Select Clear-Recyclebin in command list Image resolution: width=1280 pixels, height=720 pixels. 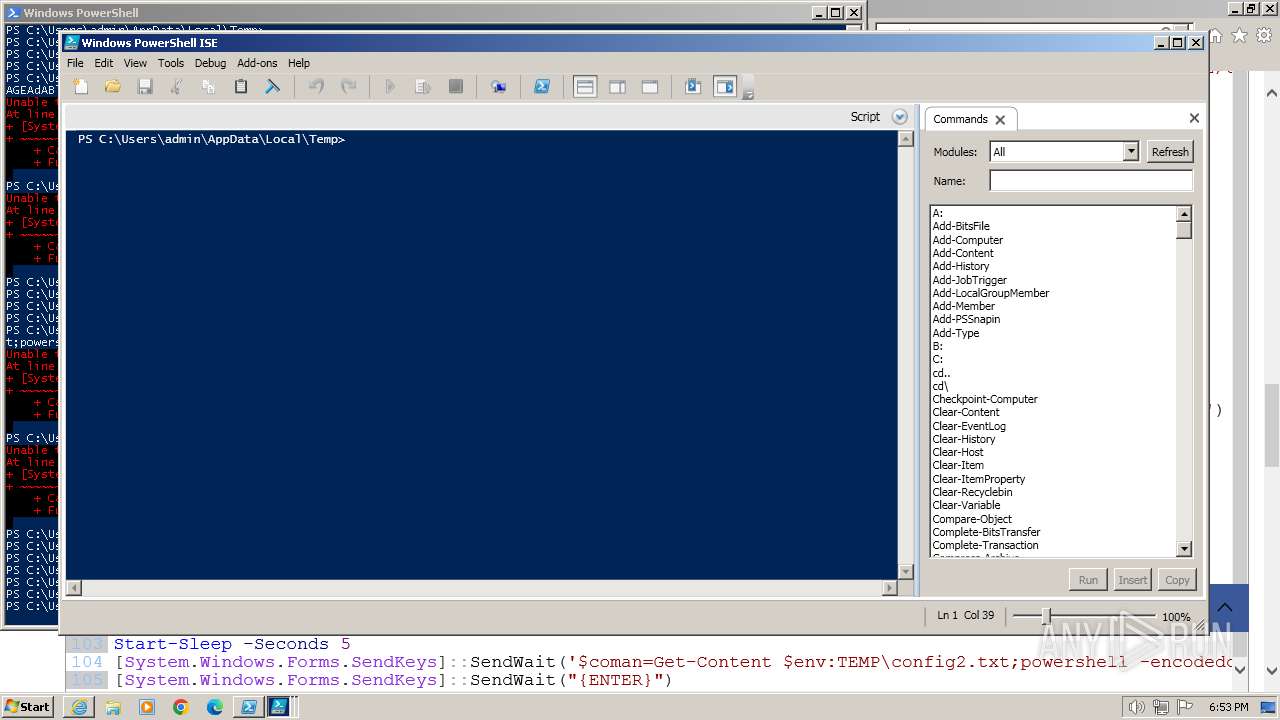pos(972,492)
